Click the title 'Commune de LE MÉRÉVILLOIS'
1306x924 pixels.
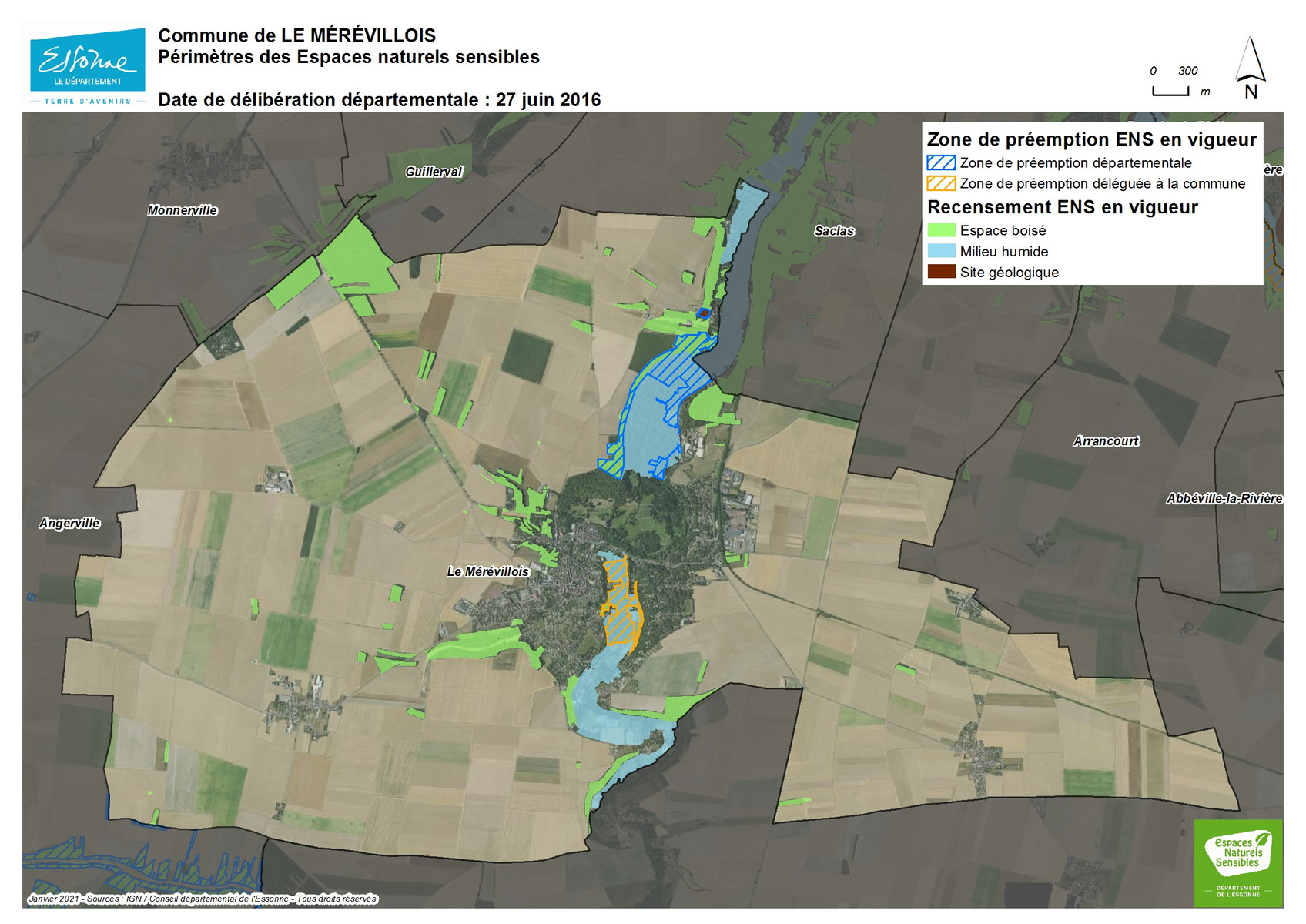click(297, 35)
